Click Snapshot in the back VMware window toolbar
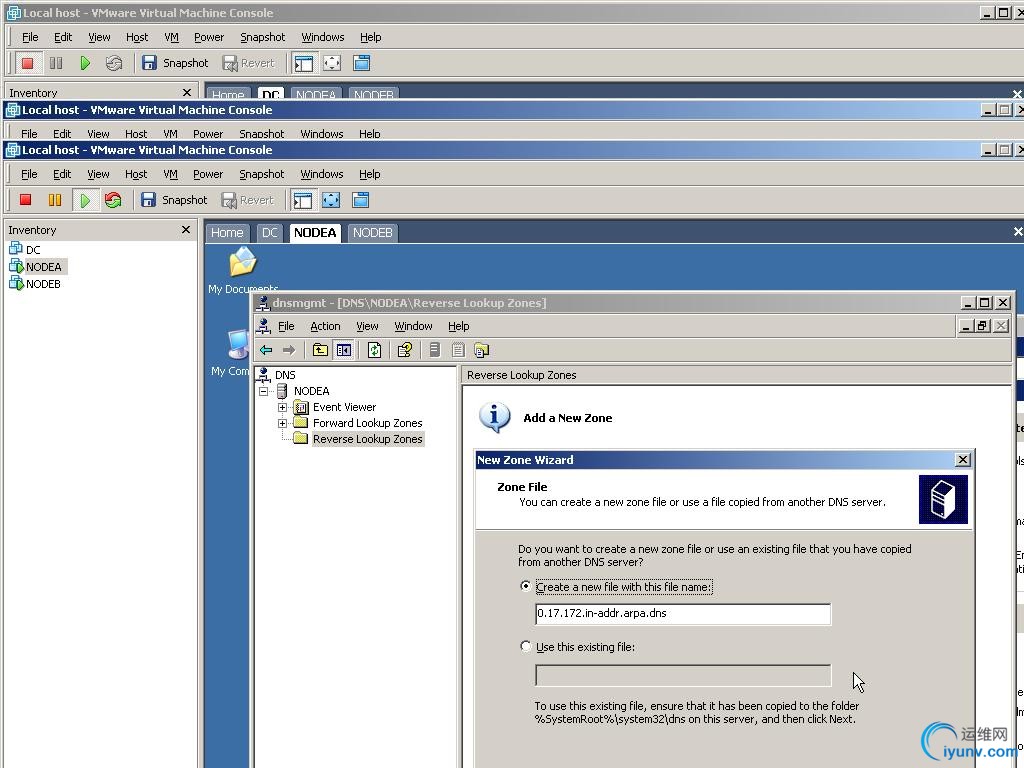 (176, 63)
